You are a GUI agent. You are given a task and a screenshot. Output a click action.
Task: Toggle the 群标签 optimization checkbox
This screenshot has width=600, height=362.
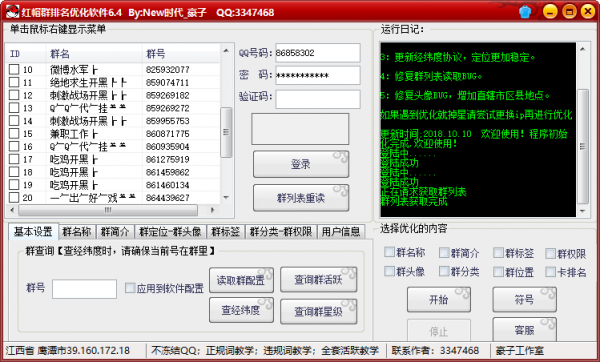coord(498,252)
